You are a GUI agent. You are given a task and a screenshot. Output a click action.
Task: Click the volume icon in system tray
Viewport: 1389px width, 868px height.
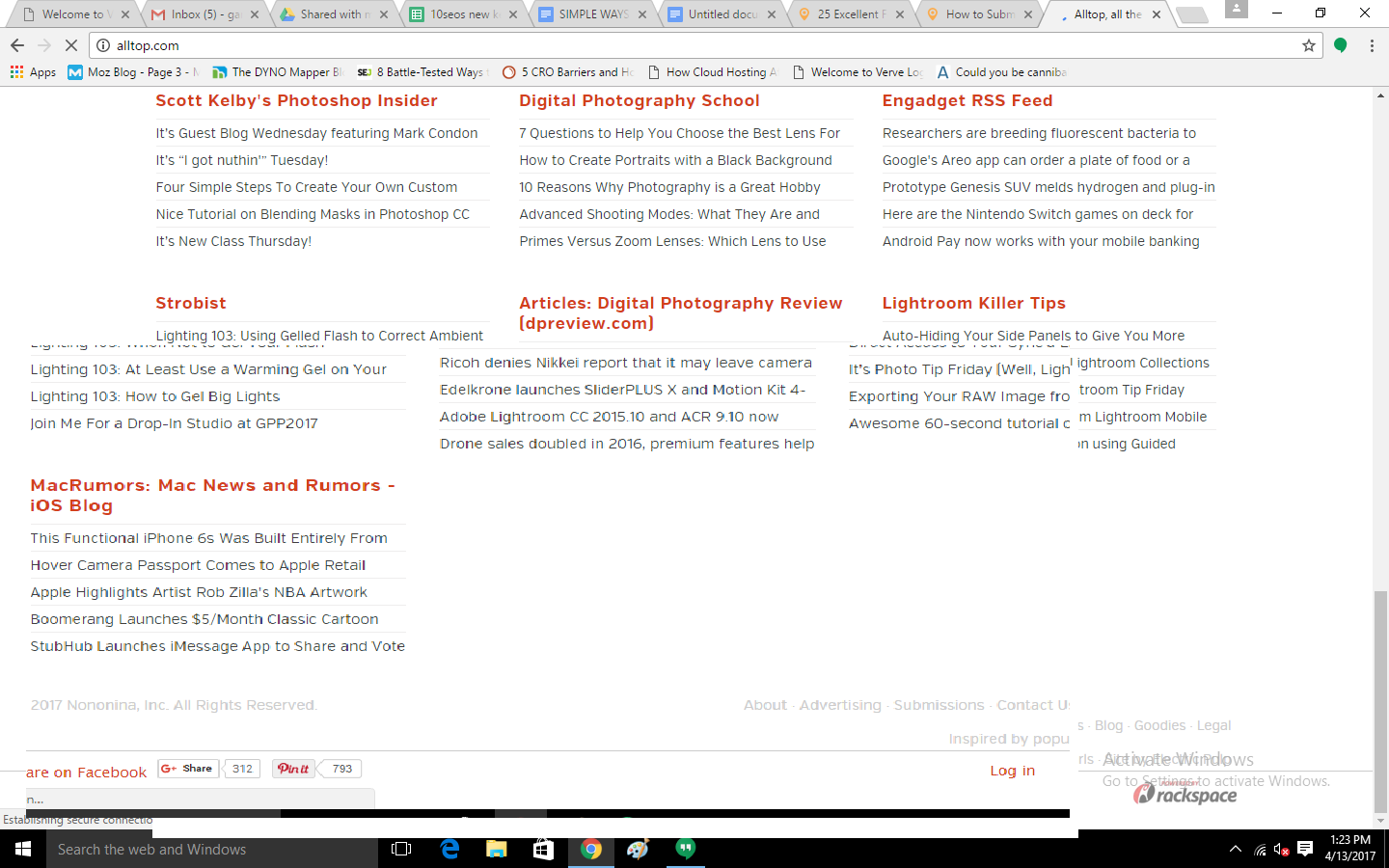[1282, 849]
